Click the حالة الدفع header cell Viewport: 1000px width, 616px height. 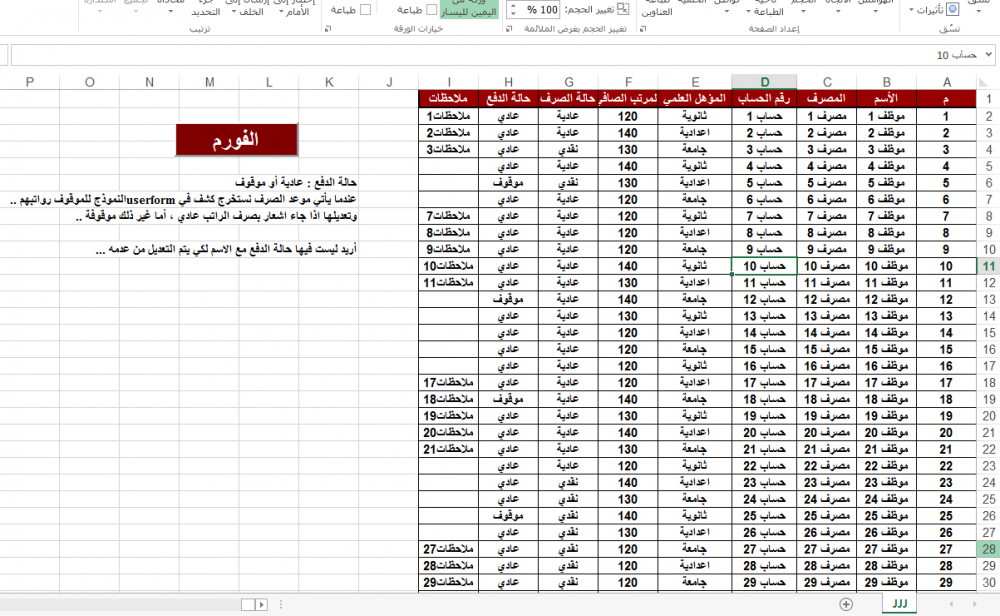(508, 99)
